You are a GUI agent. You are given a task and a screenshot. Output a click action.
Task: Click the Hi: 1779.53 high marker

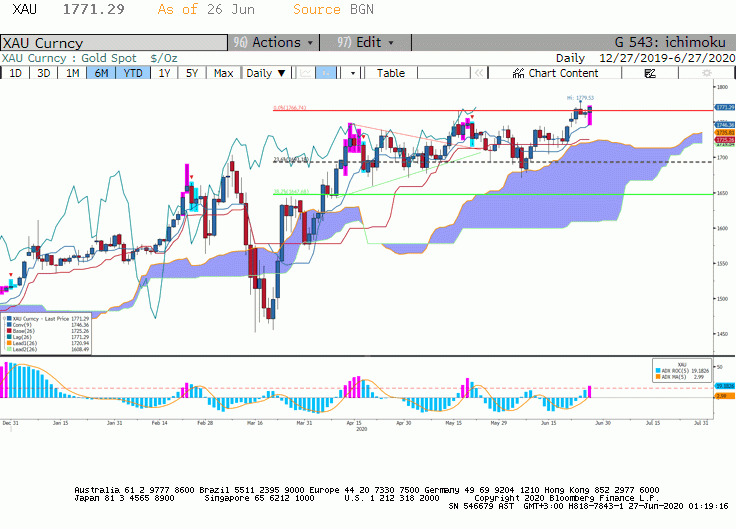point(580,98)
